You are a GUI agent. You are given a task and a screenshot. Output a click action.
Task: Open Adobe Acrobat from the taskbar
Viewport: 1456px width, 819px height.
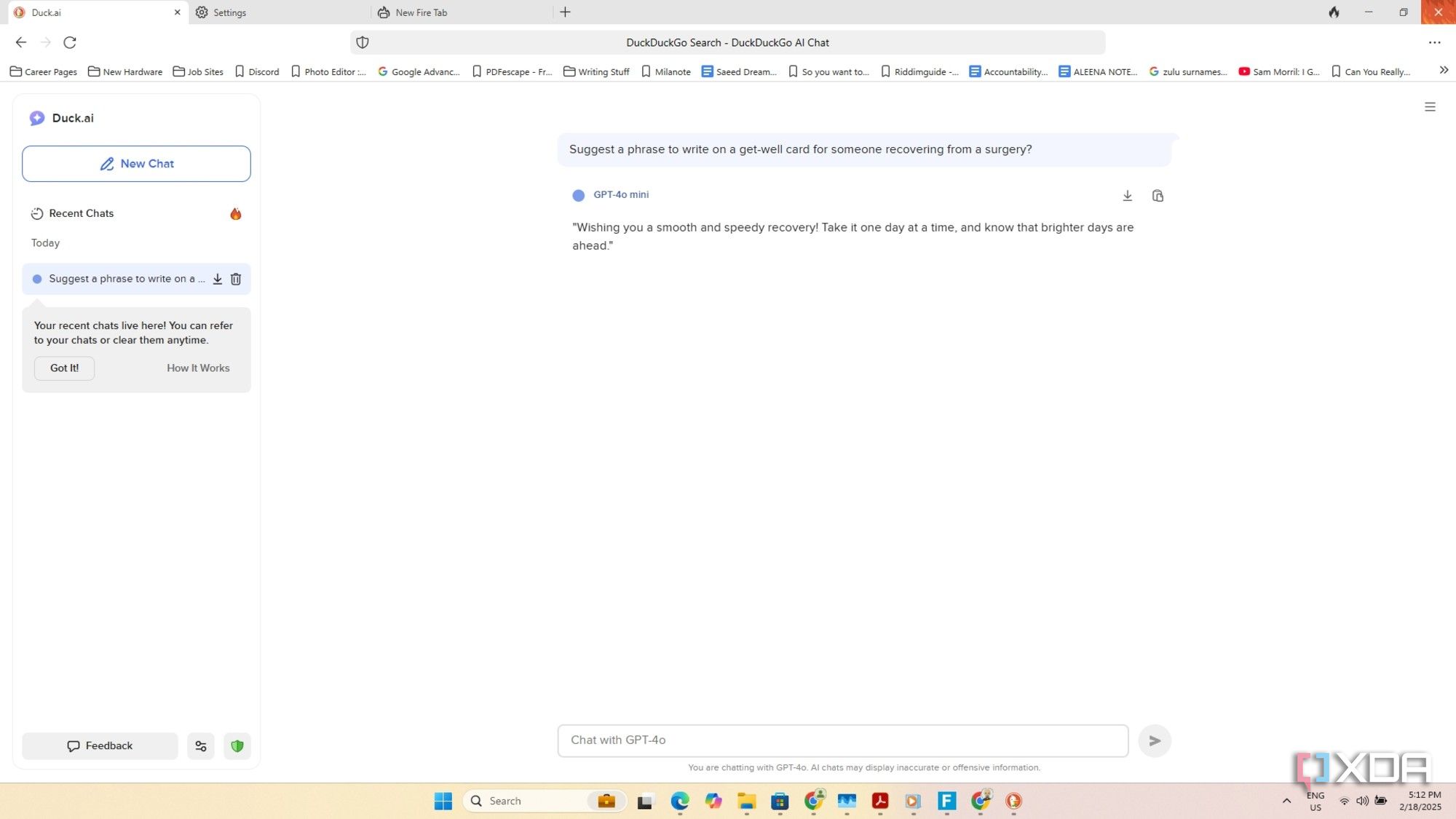click(x=880, y=801)
